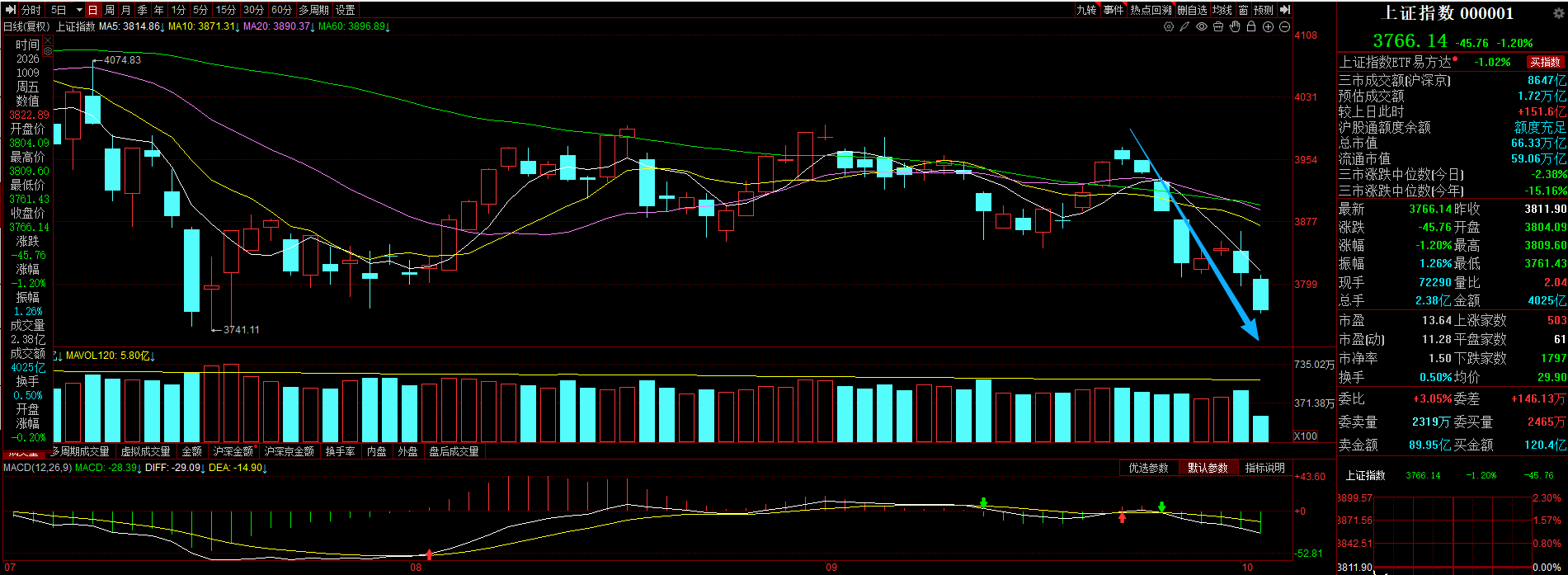The width and height of the screenshot is (1568, 575).
Task: Select the feather drawing tool icon
Action: tap(1184, 26)
